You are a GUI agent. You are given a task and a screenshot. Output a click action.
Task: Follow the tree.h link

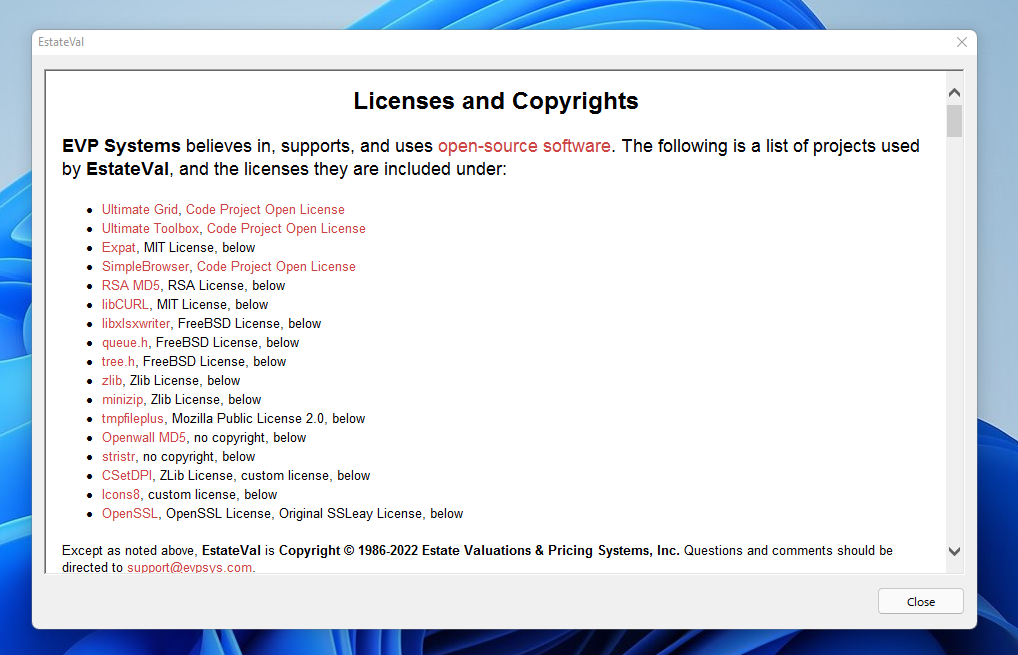tap(118, 362)
